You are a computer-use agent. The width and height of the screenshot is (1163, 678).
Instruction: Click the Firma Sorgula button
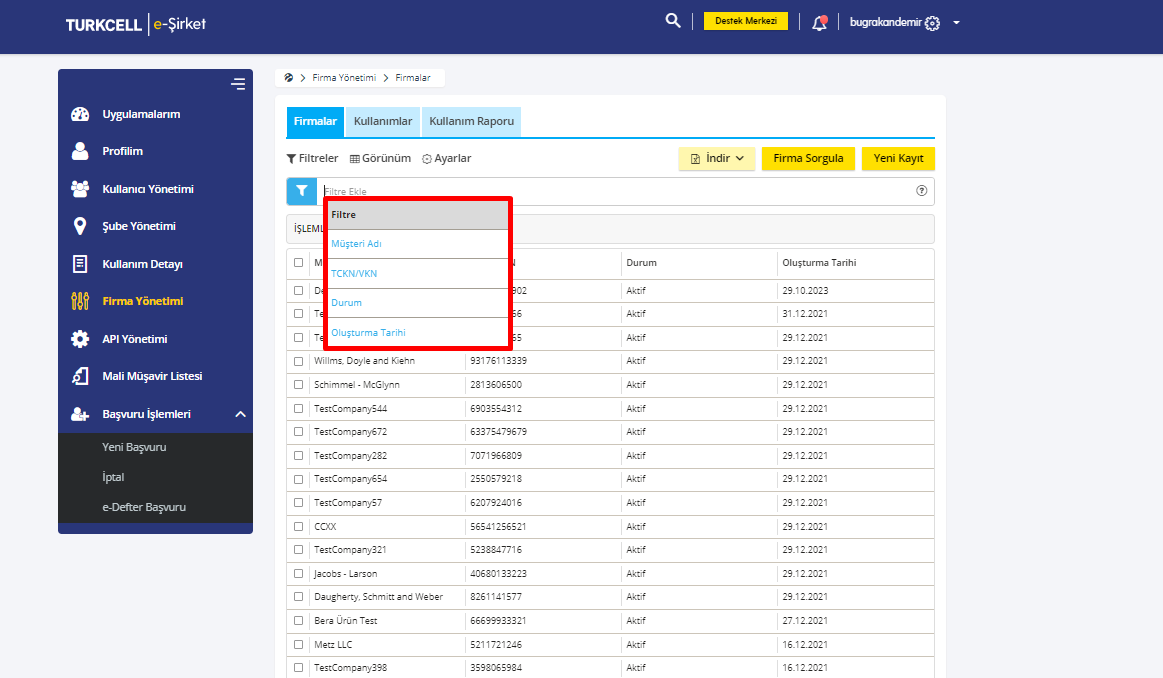click(x=808, y=158)
